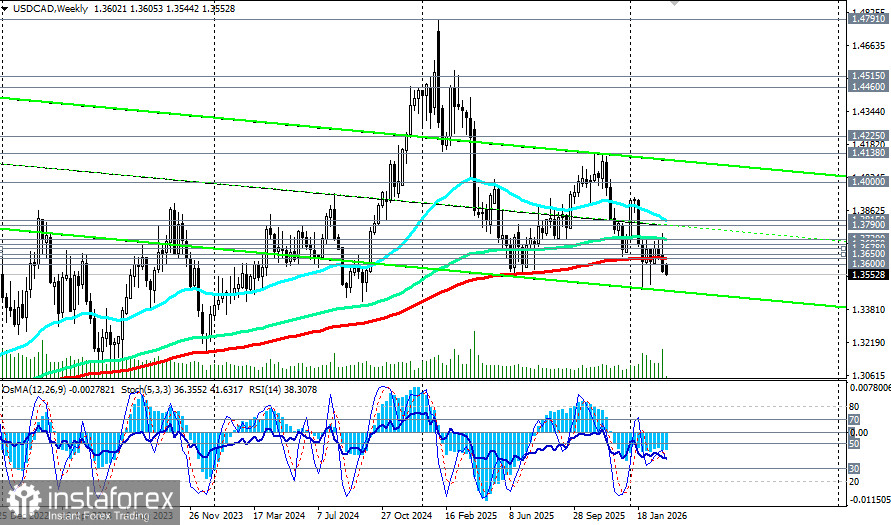Click the USDCAD,Weekly chart title

point(49,9)
